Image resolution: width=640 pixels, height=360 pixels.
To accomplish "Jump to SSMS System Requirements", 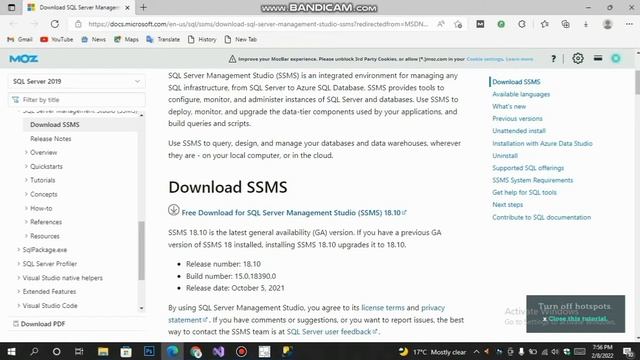I will [532, 180].
